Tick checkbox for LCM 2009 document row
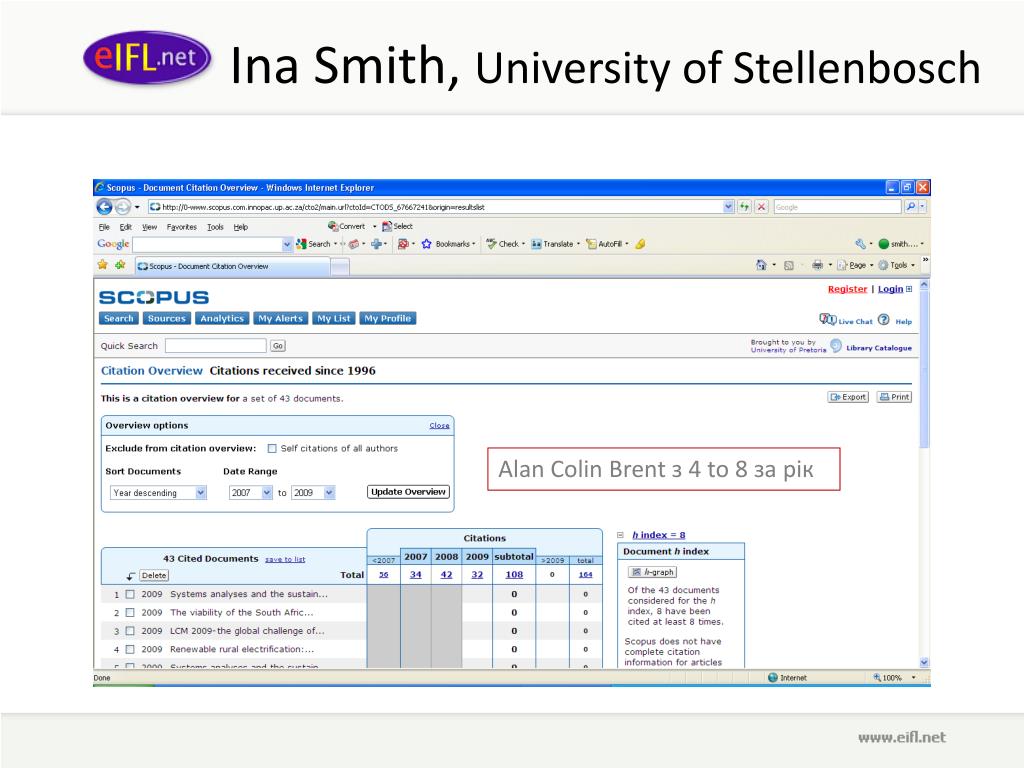Viewport: 1024px width, 768px height. [130, 631]
